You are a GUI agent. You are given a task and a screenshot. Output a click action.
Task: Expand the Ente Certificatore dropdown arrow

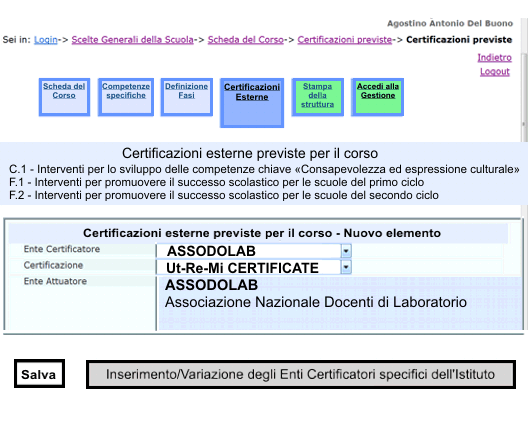346,251
